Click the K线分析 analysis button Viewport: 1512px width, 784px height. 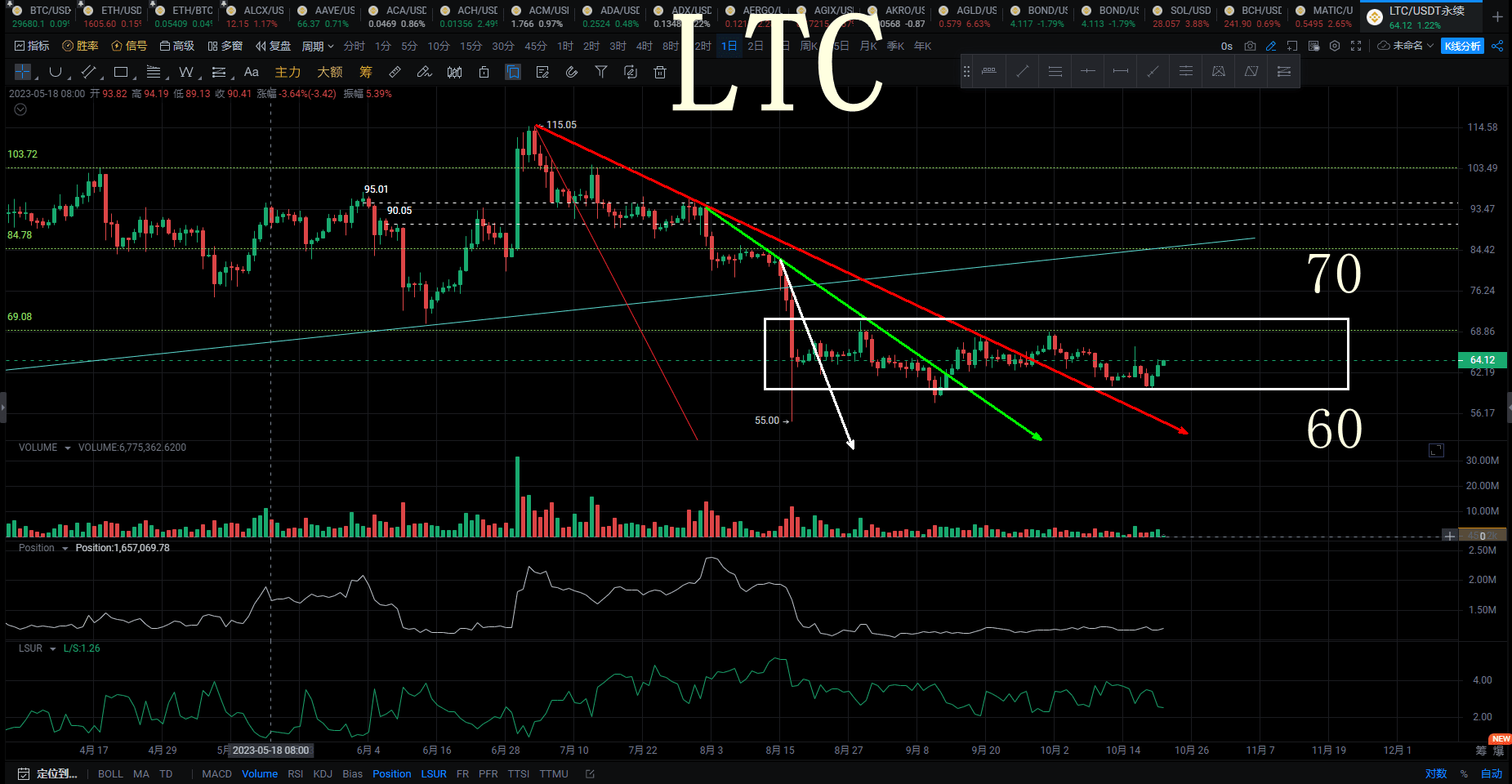click(x=1462, y=46)
